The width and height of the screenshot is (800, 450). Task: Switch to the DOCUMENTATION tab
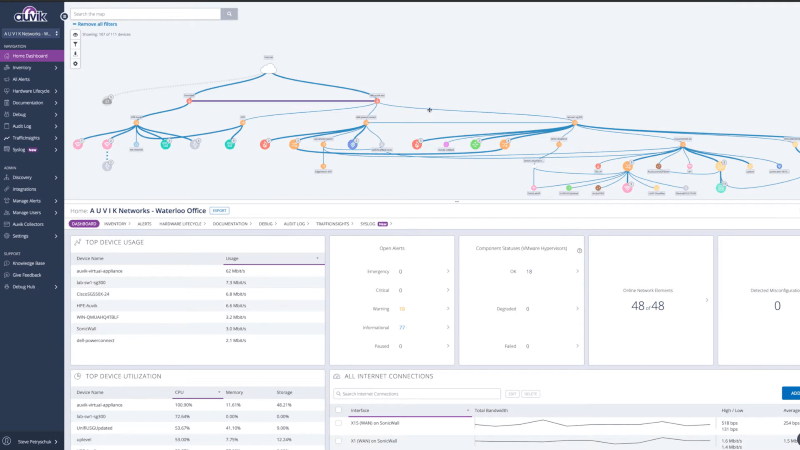point(230,224)
